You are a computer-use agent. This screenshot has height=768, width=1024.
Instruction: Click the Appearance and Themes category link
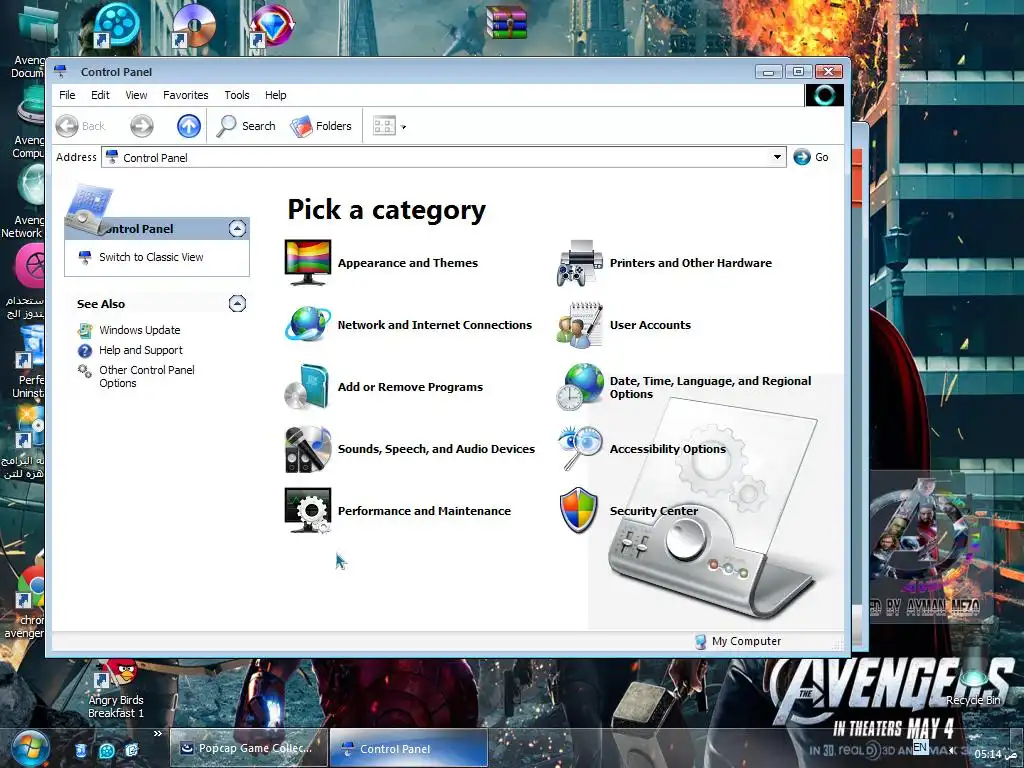coord(408,263)
